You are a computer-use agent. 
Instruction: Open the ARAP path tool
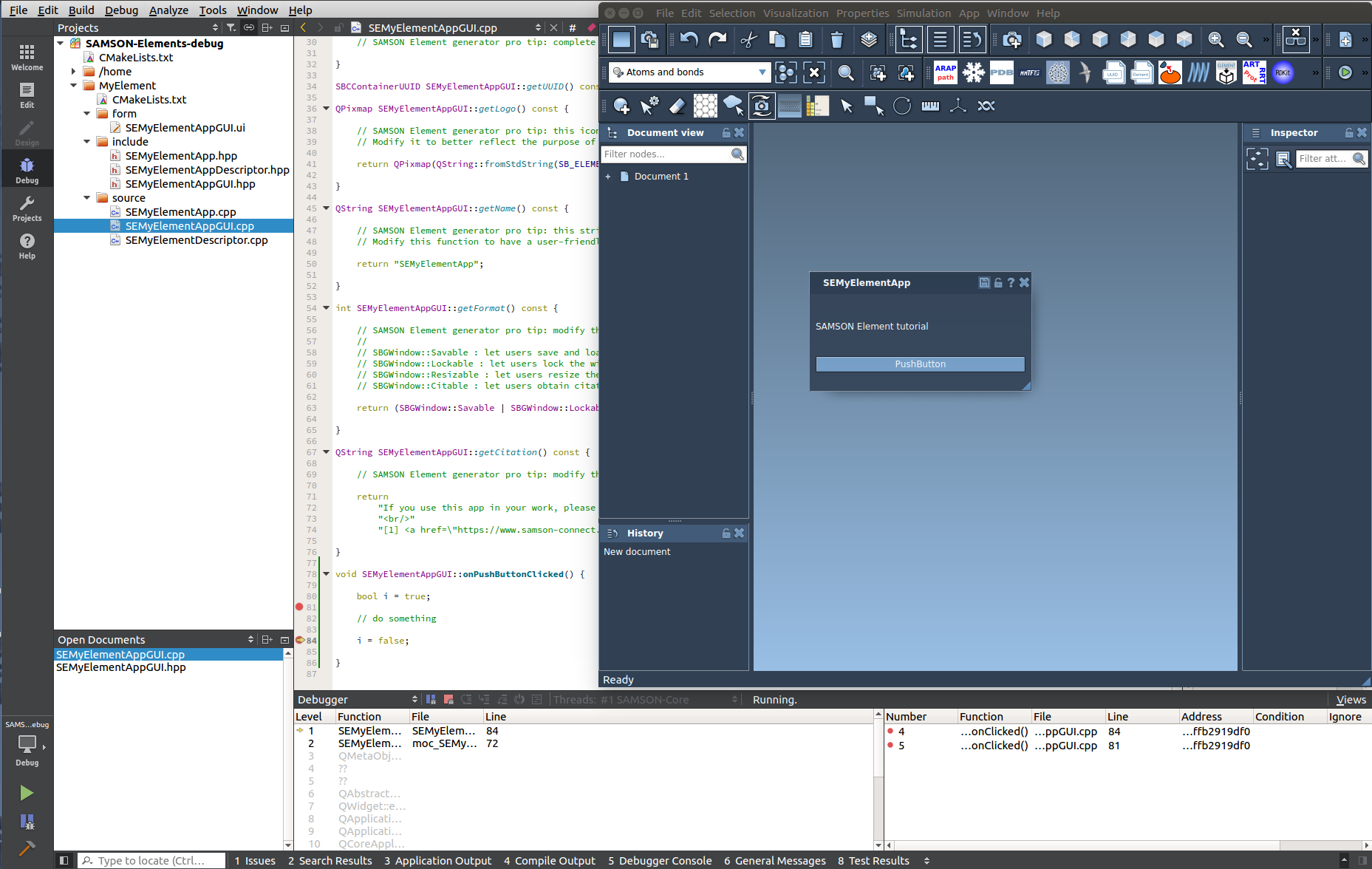point(945,72)
